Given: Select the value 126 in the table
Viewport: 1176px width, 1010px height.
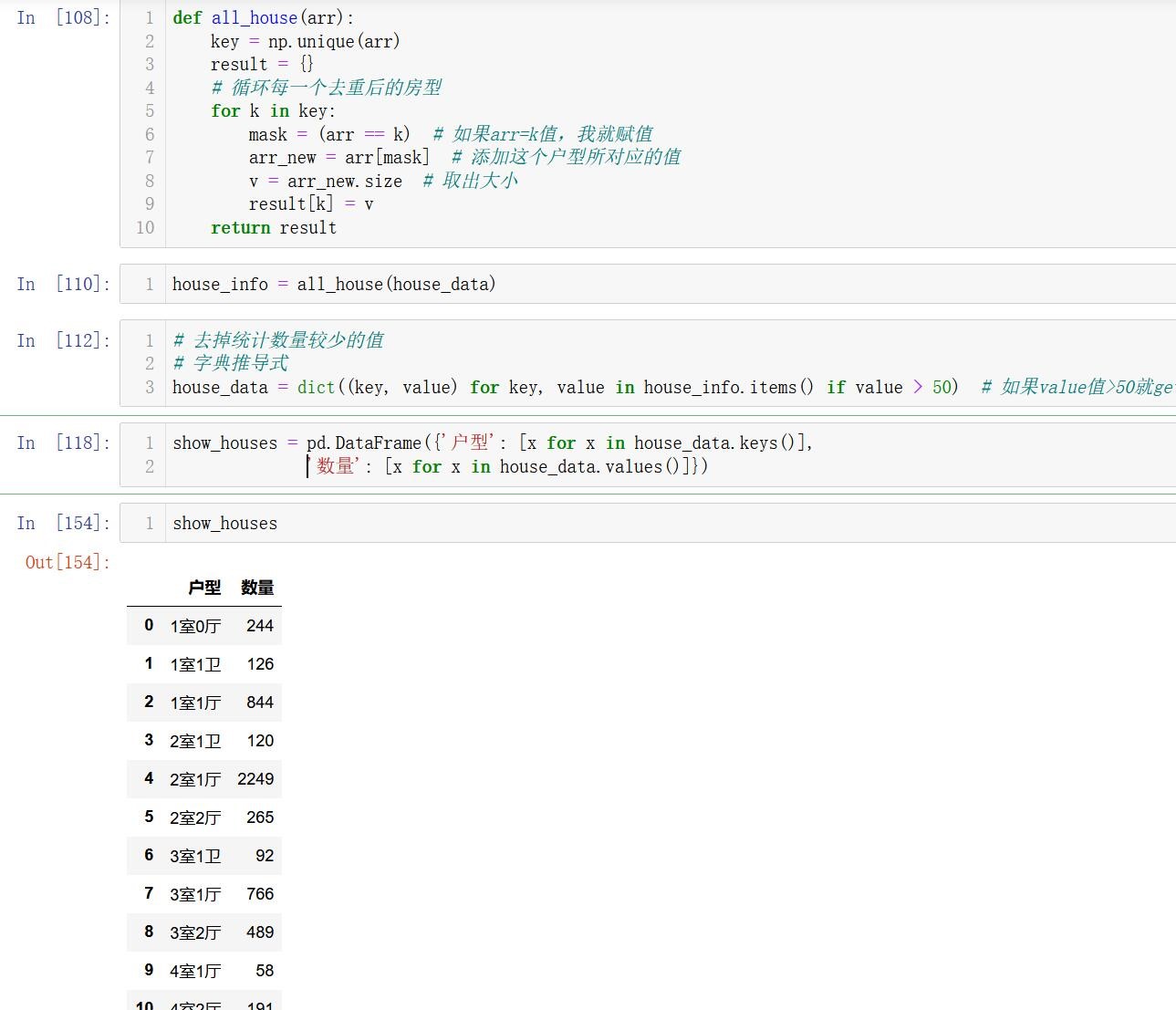Looking at the screenshot, I should [x=260, y=664].
